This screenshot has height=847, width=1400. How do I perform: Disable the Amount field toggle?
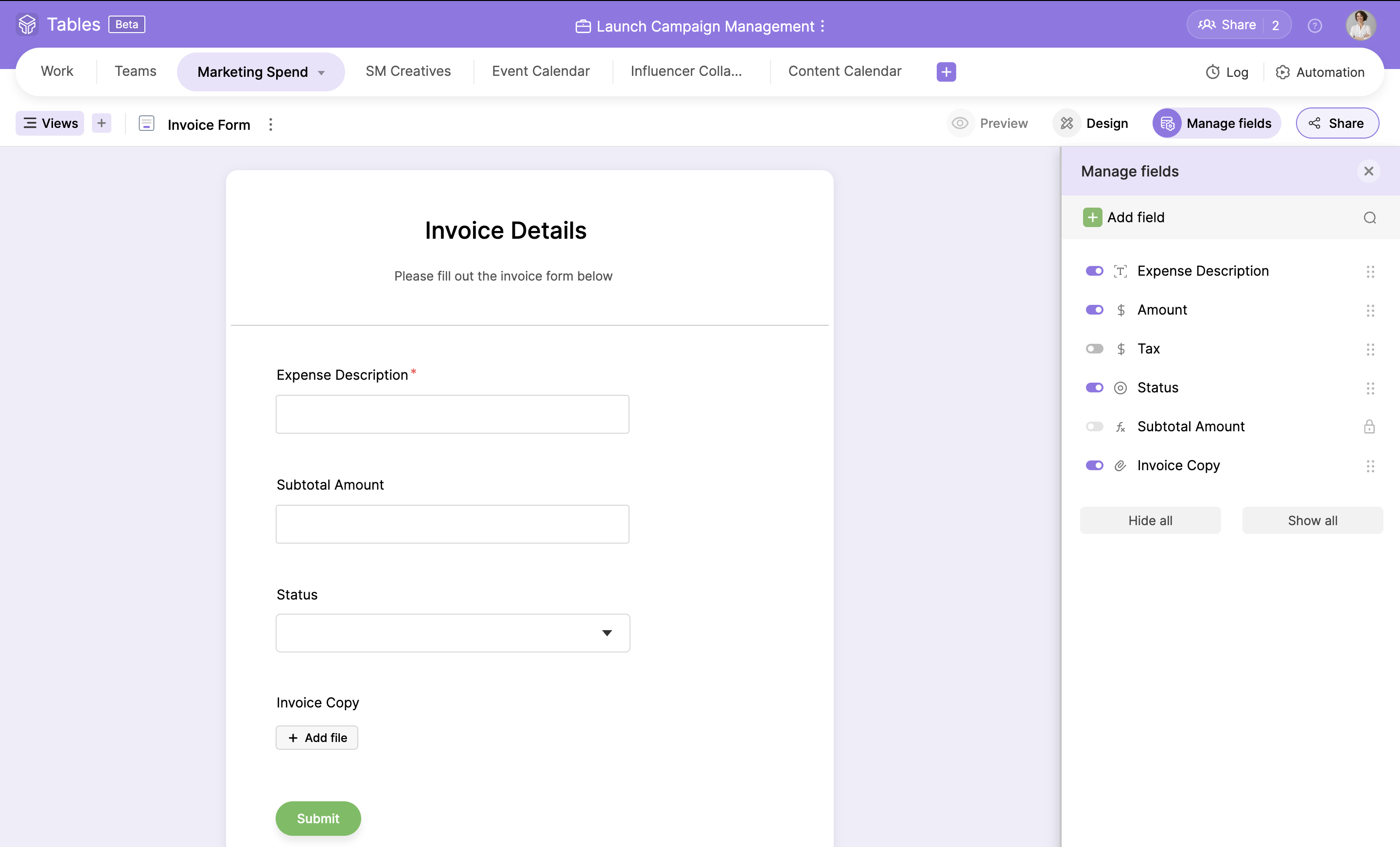click(1094, 310)
